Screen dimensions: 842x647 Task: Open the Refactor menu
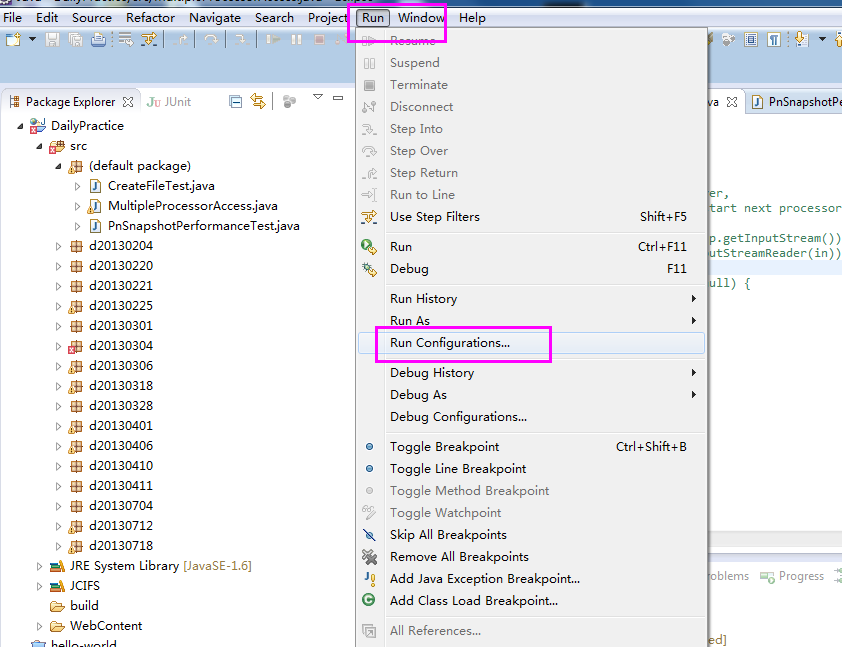pyautogui.click(x=150, y=18)
